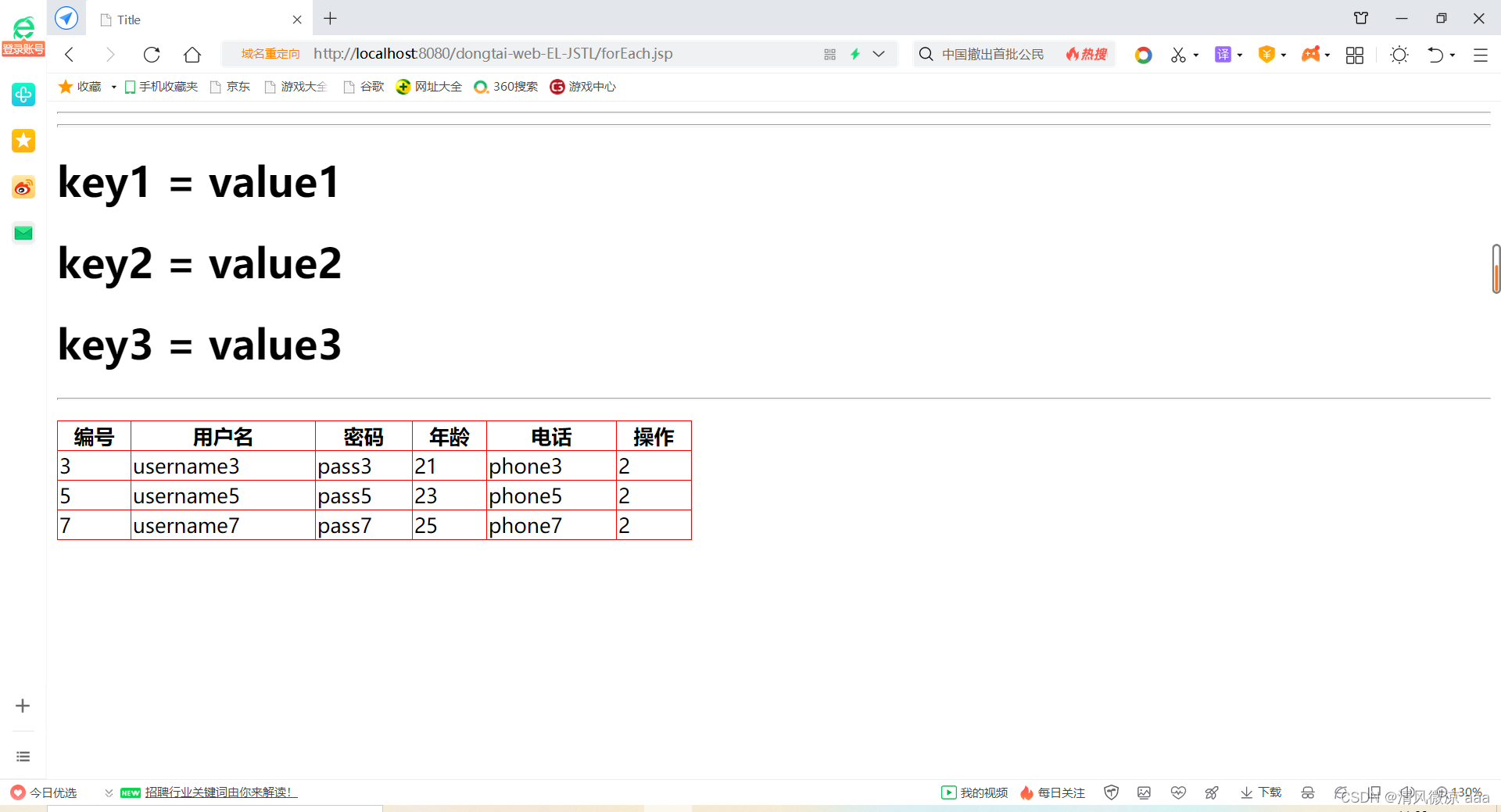Click the undo restore closed tab icon
The image size is (1501, 812).
[1435, 55]
